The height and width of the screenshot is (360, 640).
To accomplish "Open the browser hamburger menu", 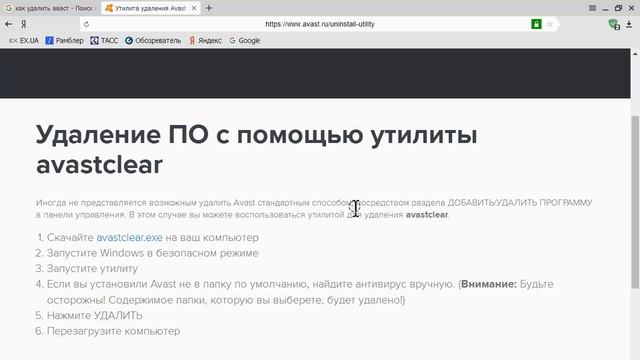I will tap(592, 8).
